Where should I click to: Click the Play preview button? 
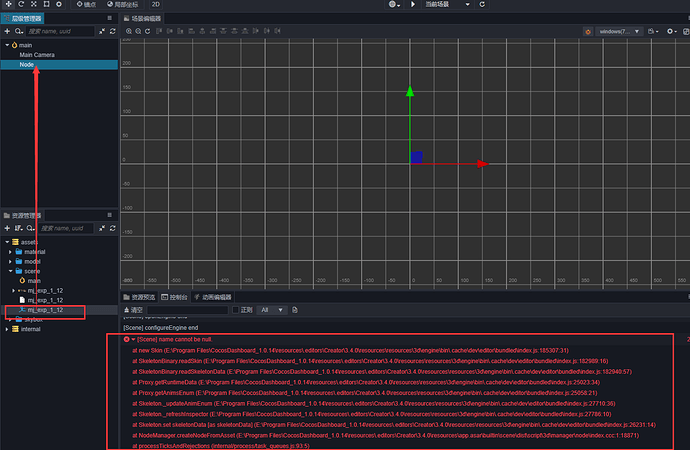(413, 4)
